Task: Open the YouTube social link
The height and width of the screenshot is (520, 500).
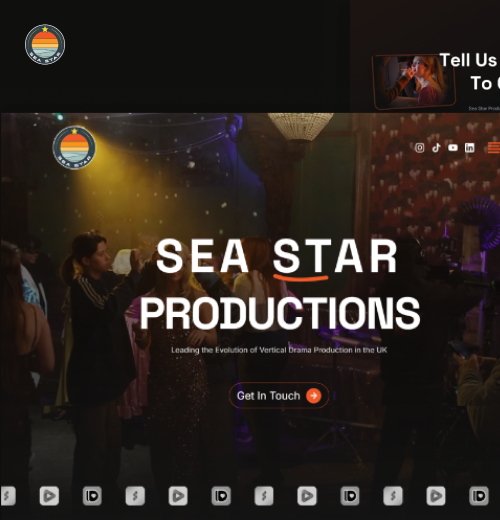Action: click(453, 148)
